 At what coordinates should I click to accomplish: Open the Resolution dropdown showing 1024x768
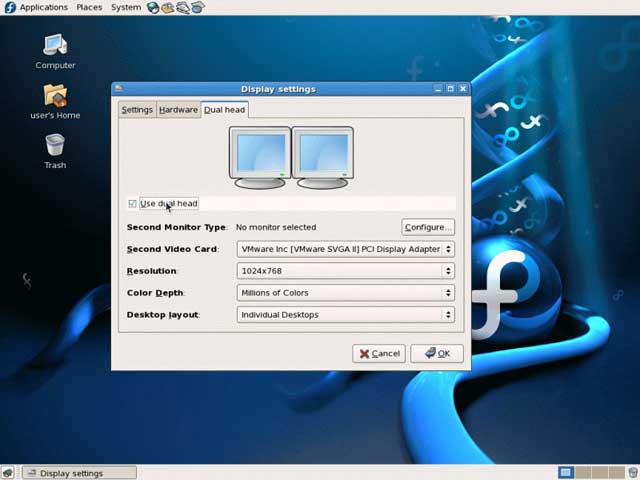click(346, 271)
